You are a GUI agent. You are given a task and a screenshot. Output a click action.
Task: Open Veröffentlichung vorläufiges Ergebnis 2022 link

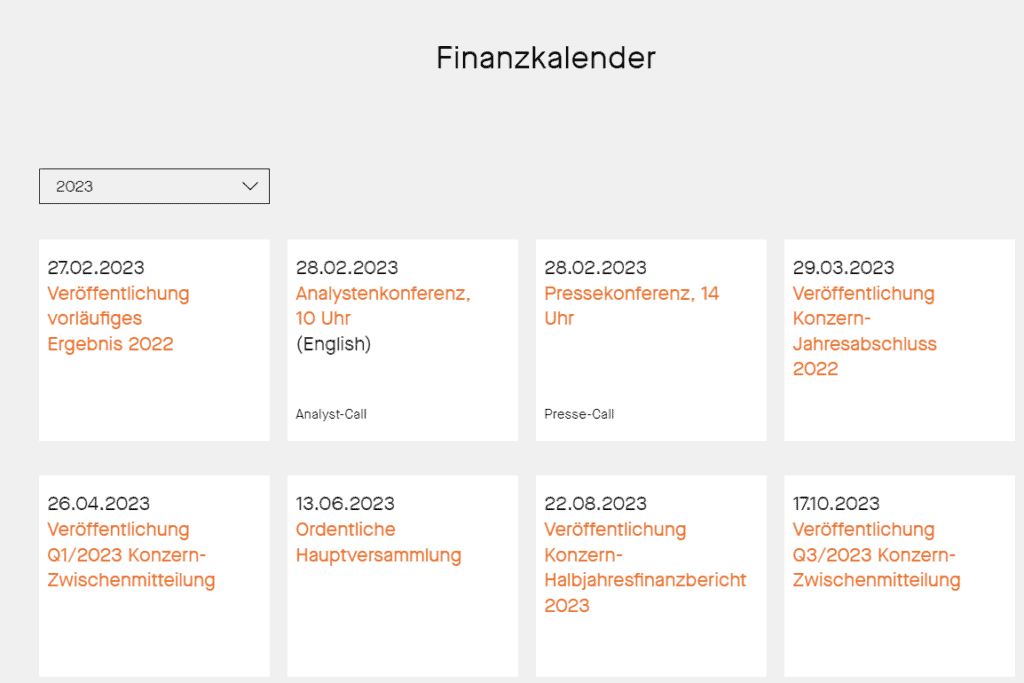[118, 319]
